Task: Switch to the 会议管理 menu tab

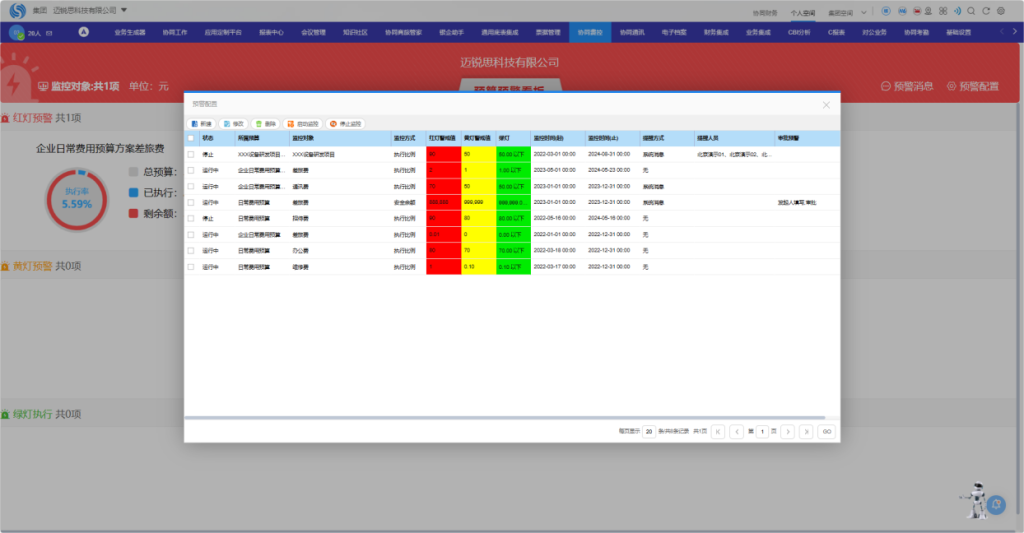Action: coord(313,32)
